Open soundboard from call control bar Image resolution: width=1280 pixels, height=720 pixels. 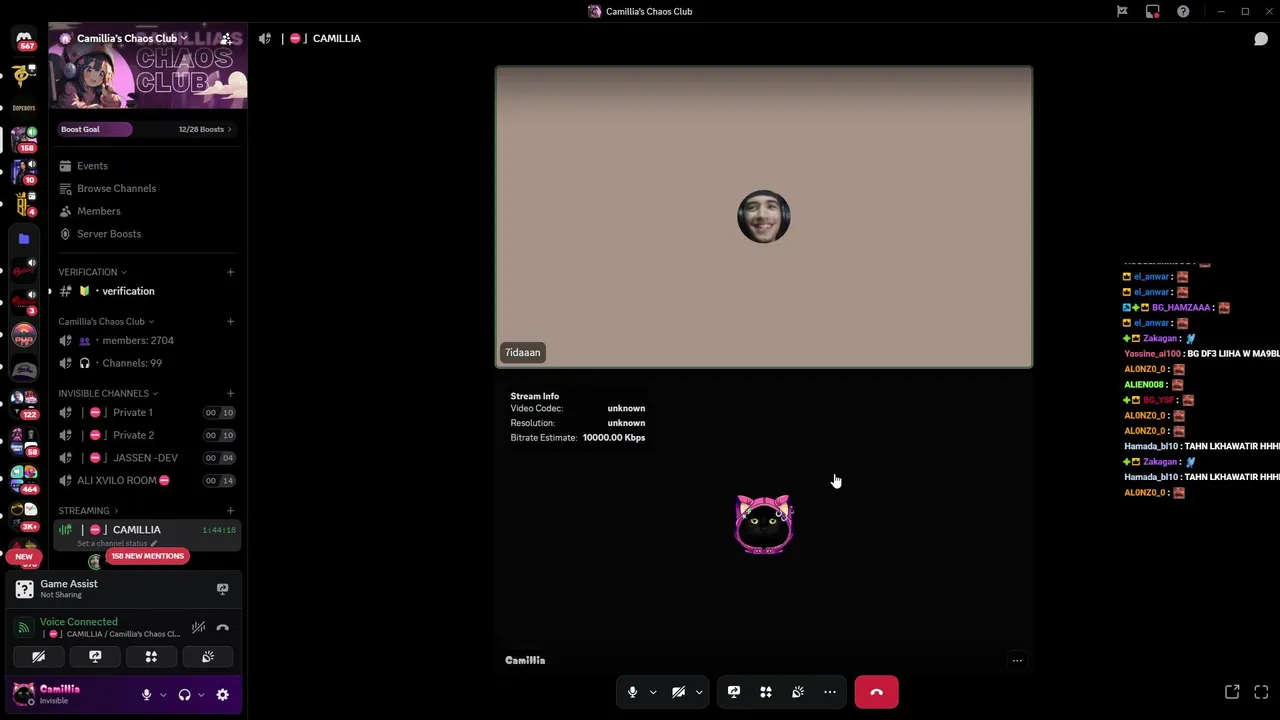click(x=798, y=692)
